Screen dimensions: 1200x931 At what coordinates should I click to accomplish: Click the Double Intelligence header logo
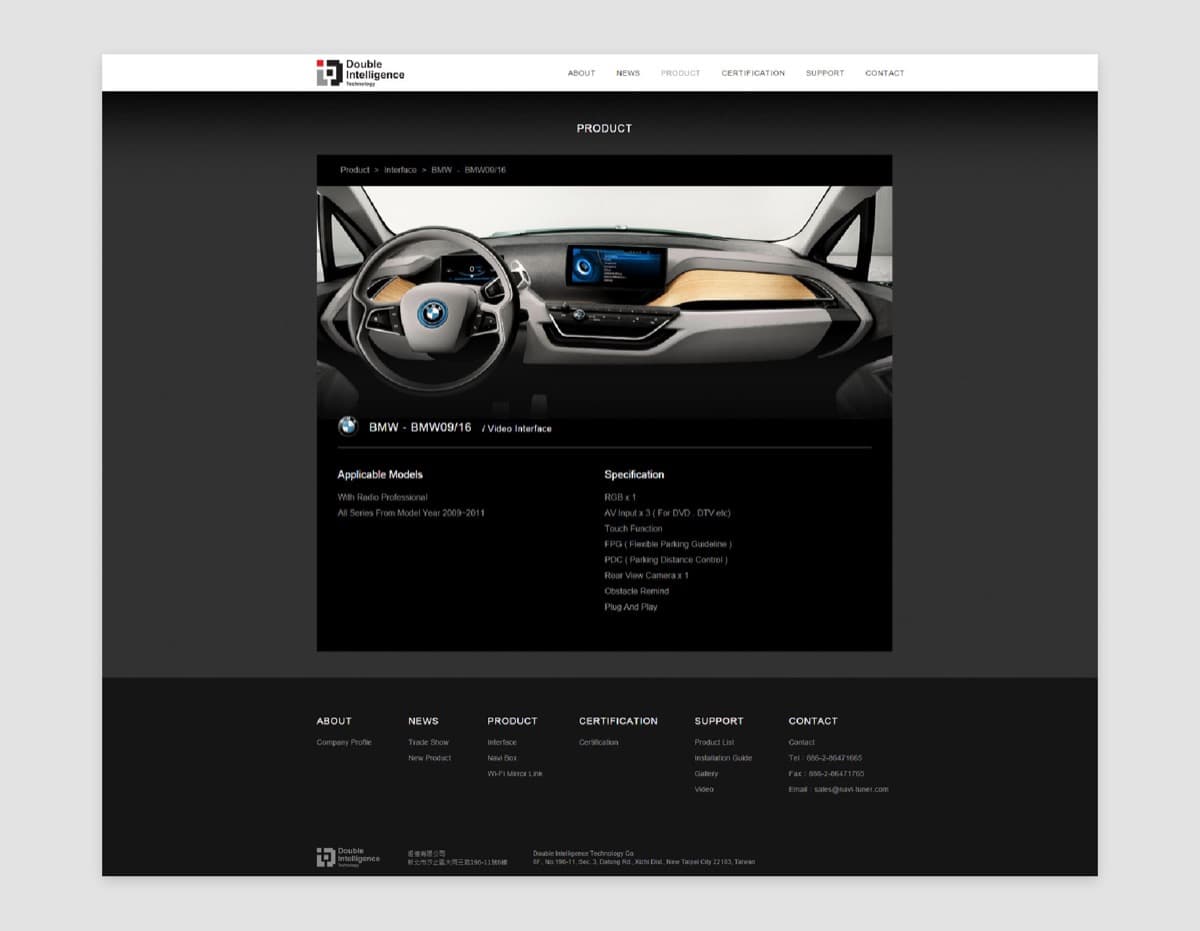361,73
